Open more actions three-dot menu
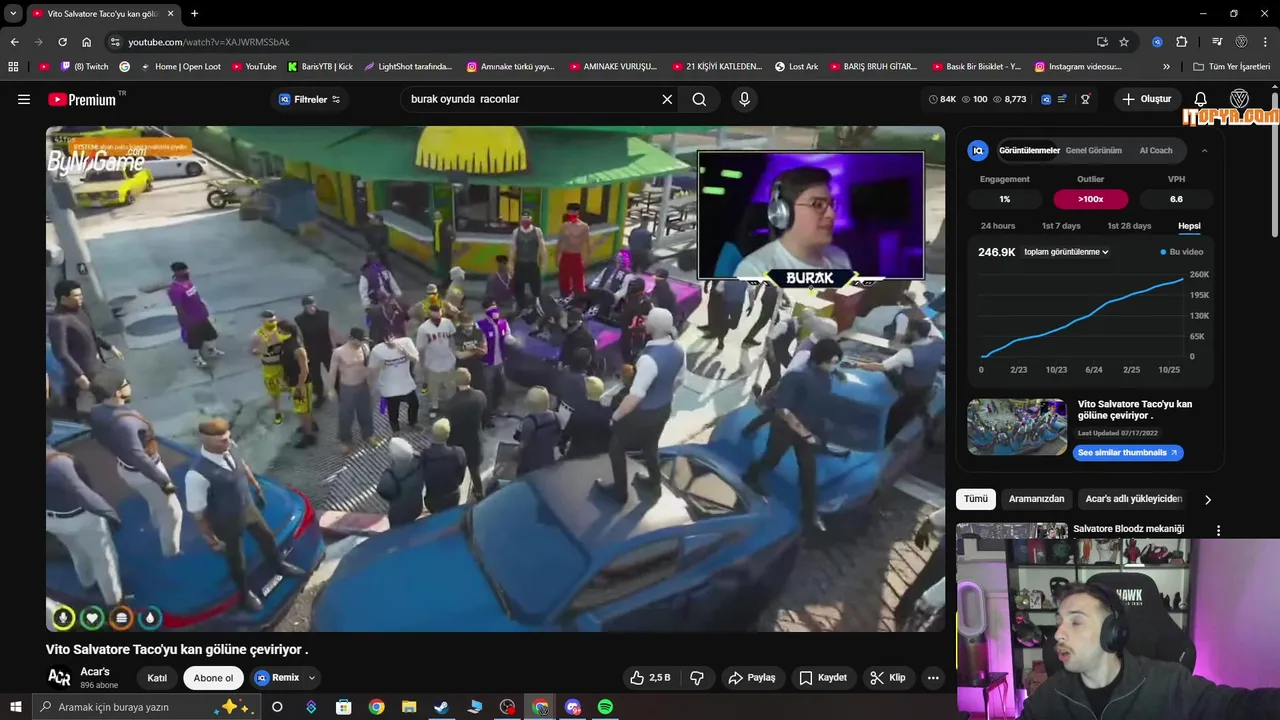 click(x=933, y=678)
